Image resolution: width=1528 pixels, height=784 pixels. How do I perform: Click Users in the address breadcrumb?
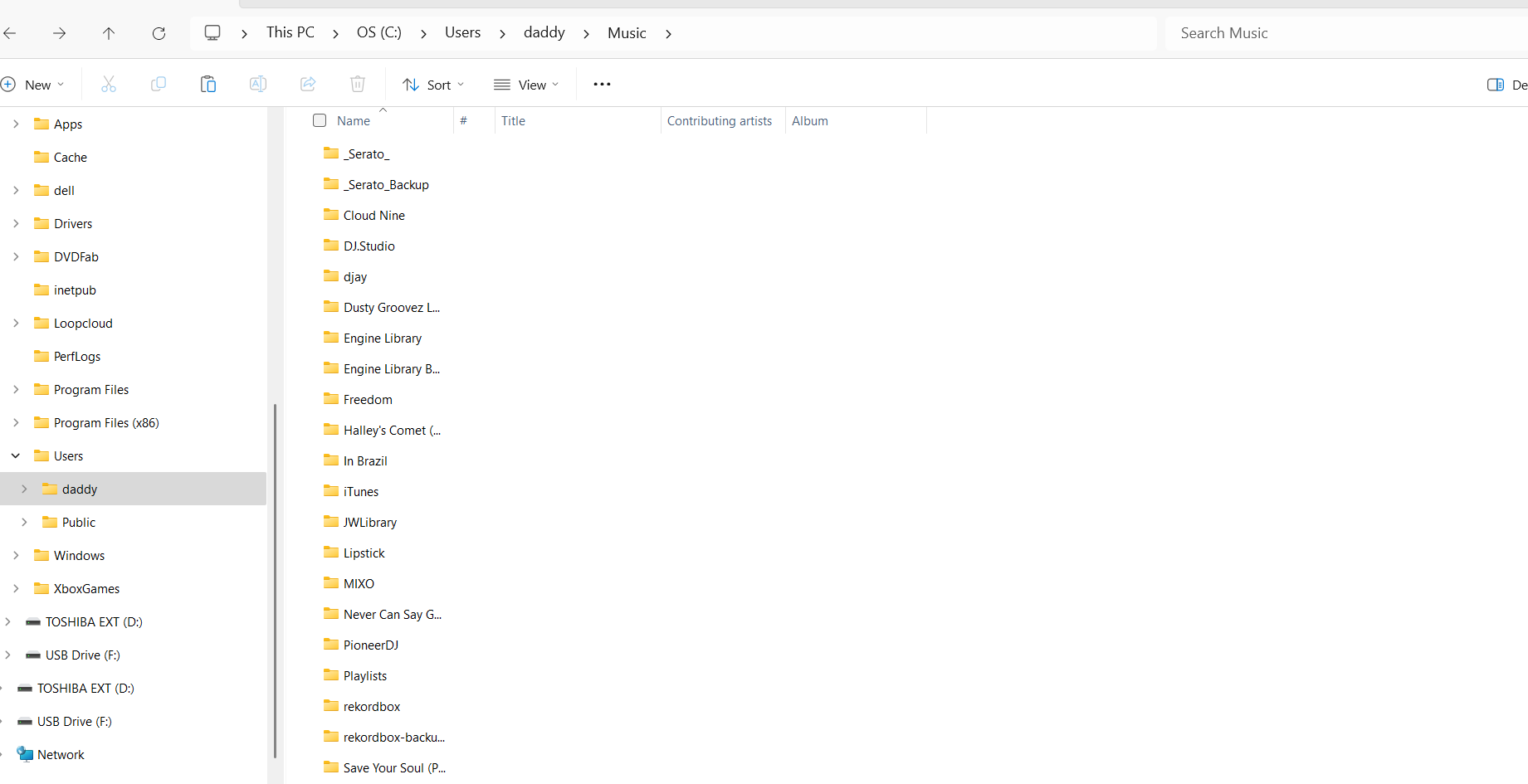point(462,33)
